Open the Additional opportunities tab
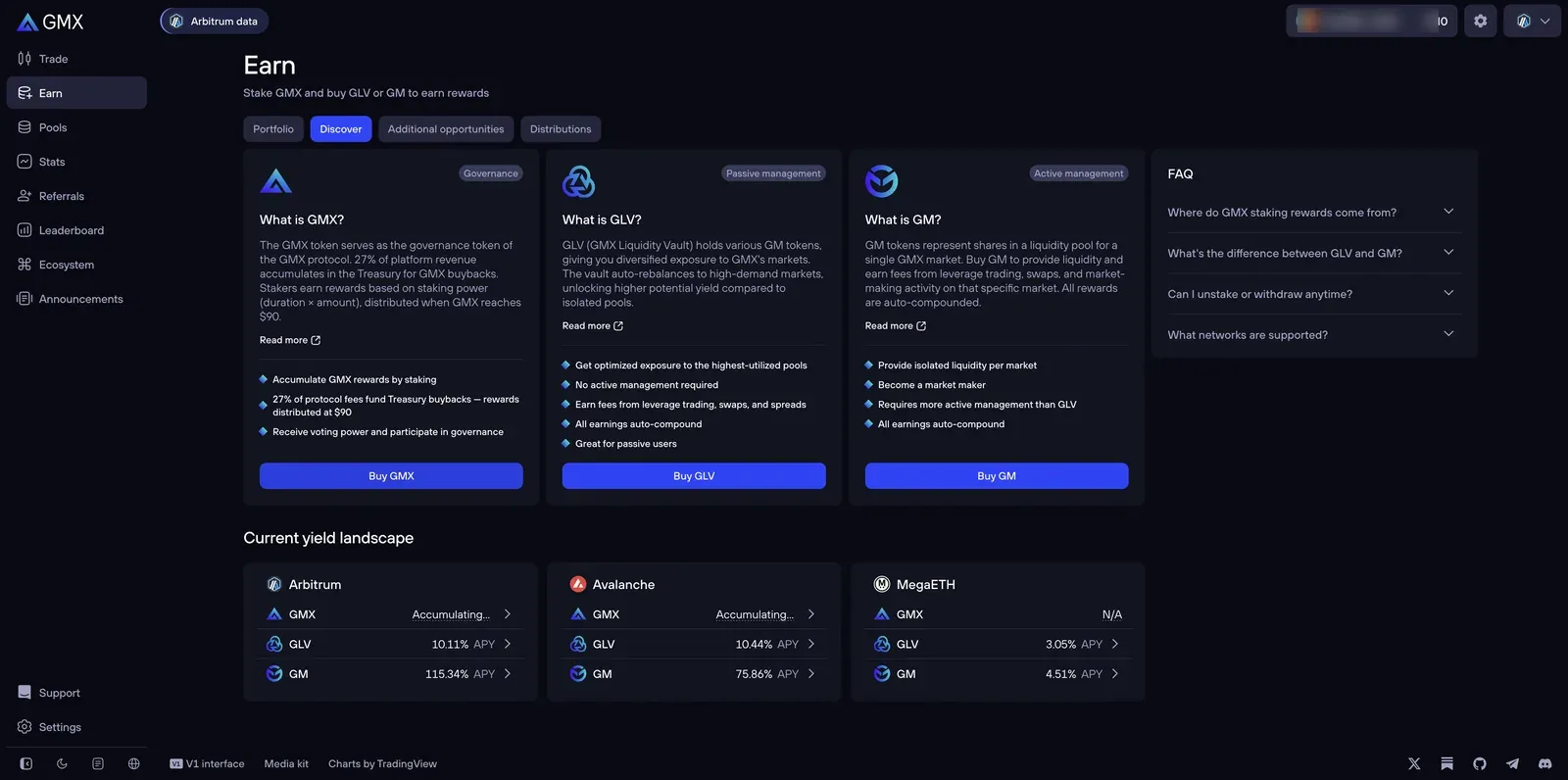 [x=446, y=129]
